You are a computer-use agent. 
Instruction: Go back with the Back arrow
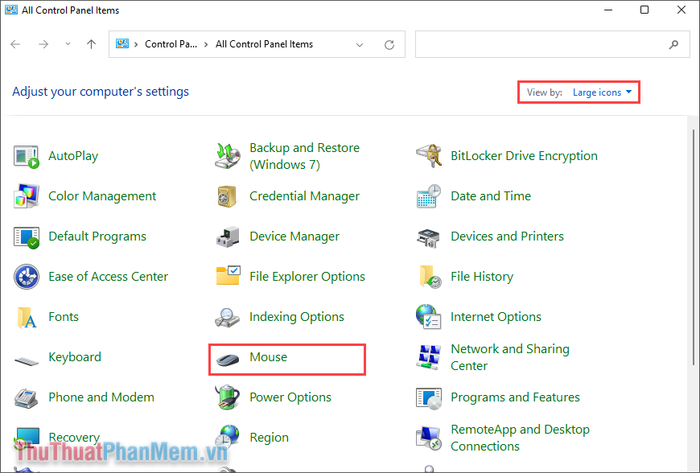coord(16,44)
